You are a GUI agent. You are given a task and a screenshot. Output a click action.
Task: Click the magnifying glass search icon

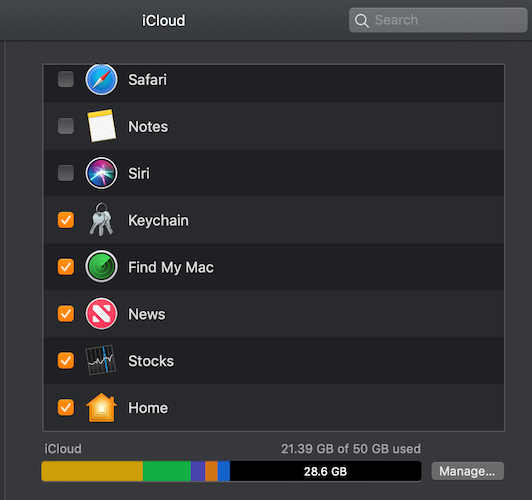(x=362, y=21)
